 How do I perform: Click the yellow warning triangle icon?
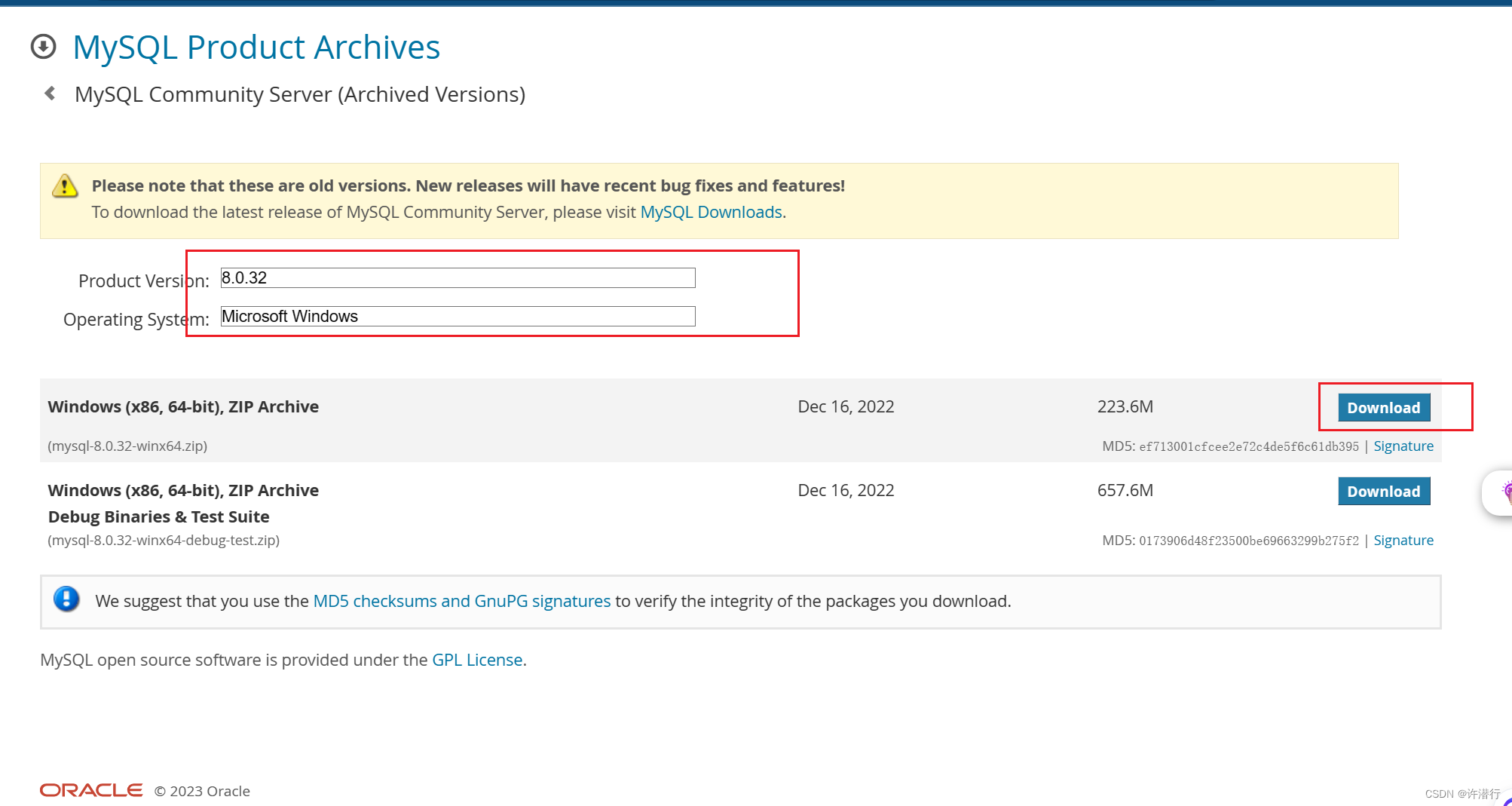click(65, 185)
